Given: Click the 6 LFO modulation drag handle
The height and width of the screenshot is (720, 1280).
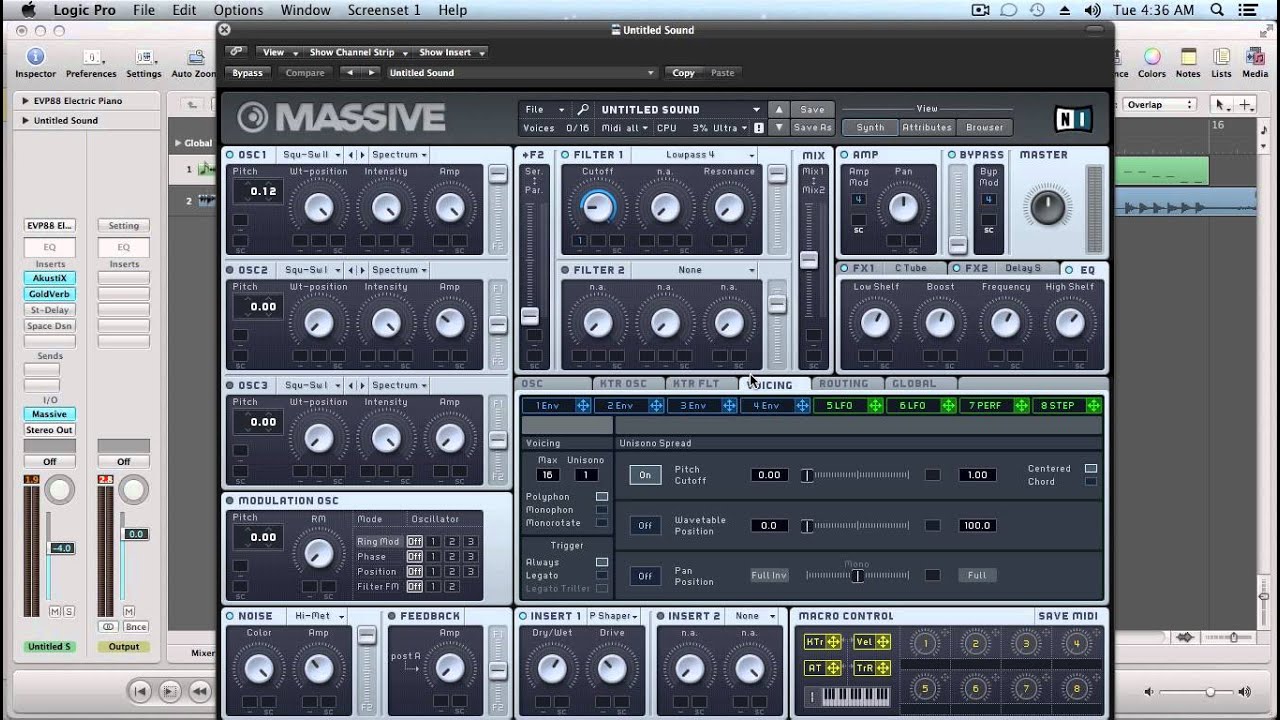Looking at the screenshot, I should click(948, 405).
